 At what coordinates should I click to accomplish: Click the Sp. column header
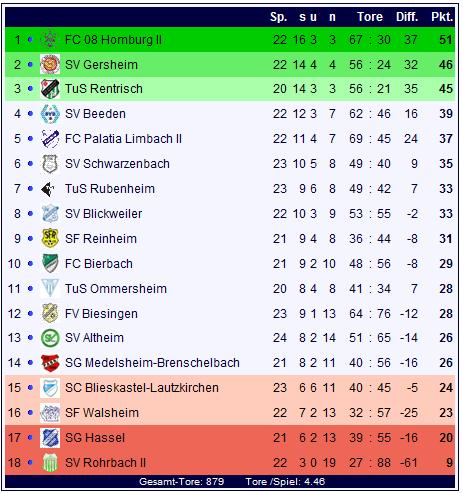[278, 17]
